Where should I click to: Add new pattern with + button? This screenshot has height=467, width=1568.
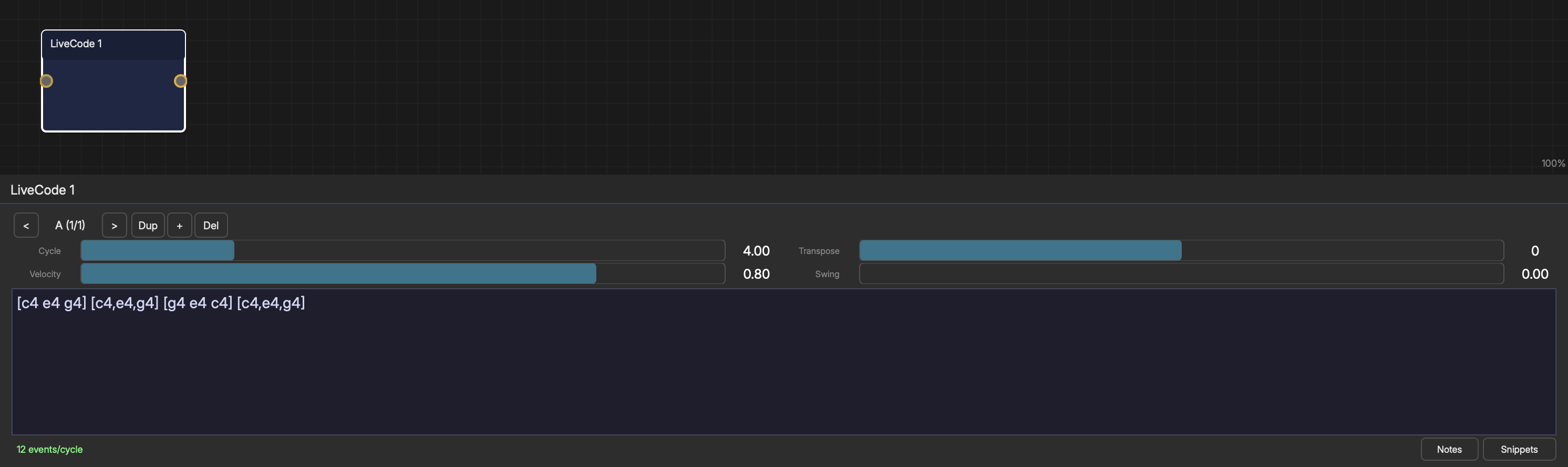[180, 225]
